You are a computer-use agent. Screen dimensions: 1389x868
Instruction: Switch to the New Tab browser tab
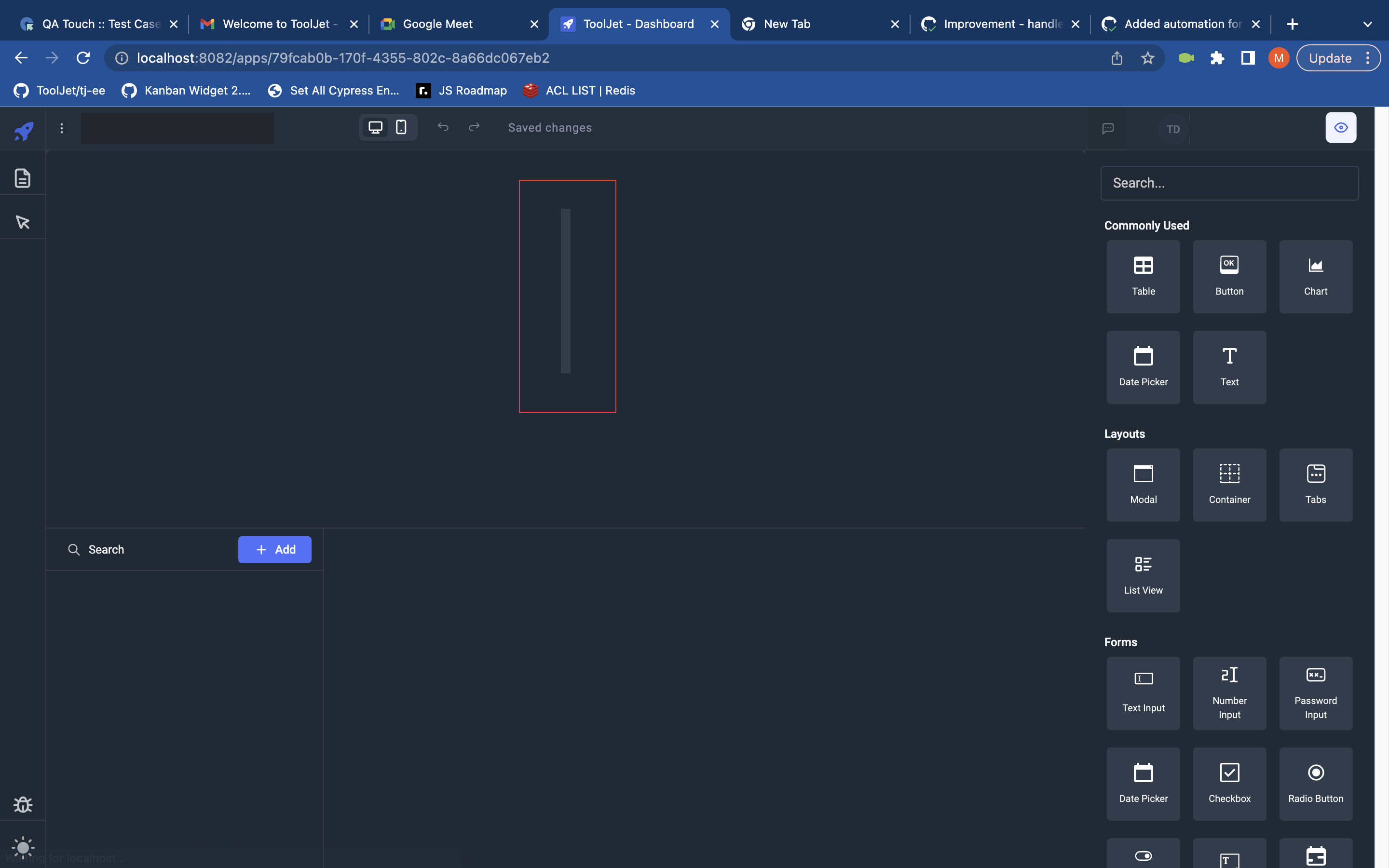(x=786, y=24)
